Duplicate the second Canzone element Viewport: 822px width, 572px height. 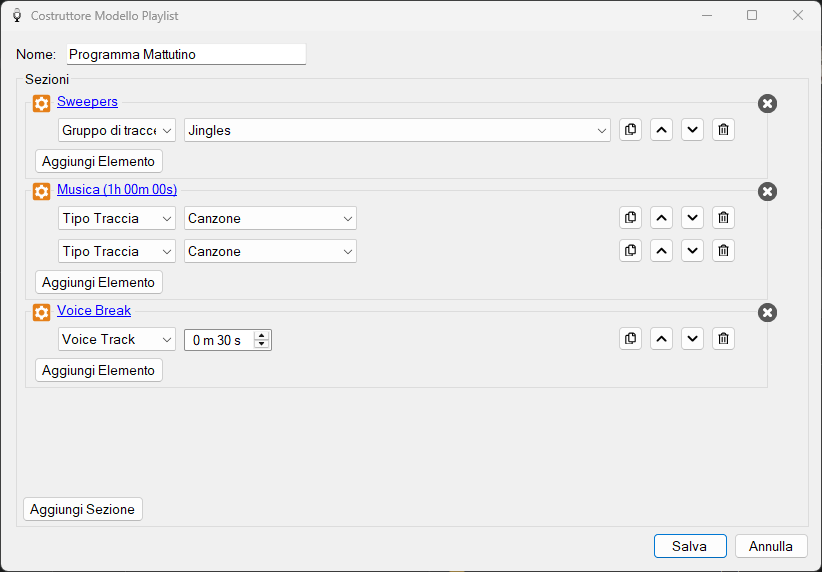[630, 251]
